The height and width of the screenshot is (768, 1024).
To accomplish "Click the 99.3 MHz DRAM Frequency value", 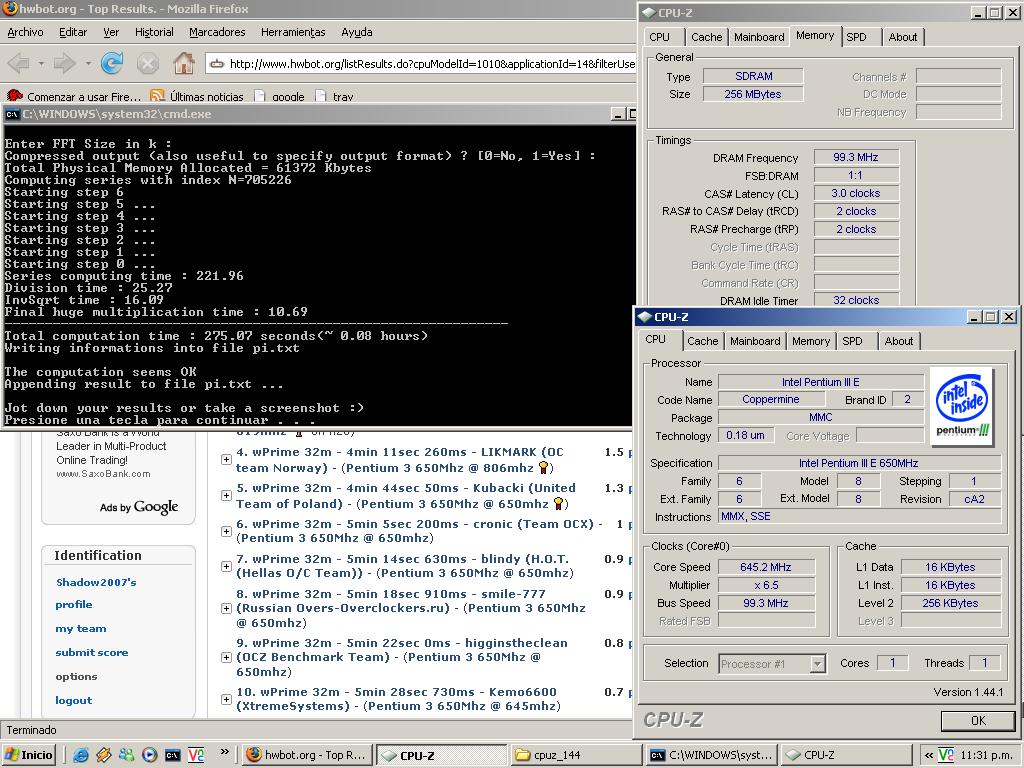I will coord(856,157).
